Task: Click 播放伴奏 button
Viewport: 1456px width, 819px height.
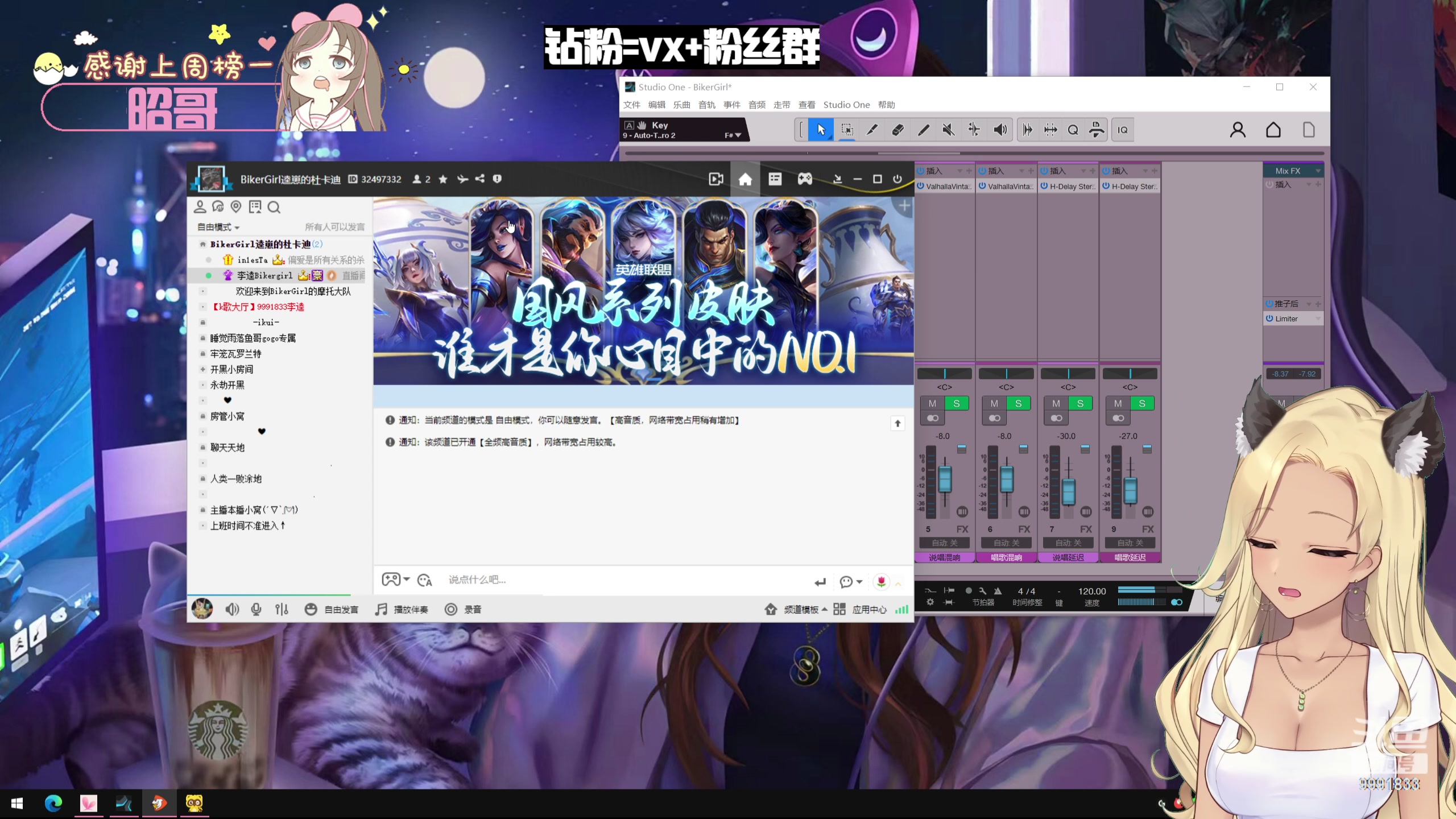Action: click(x=402, y=610)
